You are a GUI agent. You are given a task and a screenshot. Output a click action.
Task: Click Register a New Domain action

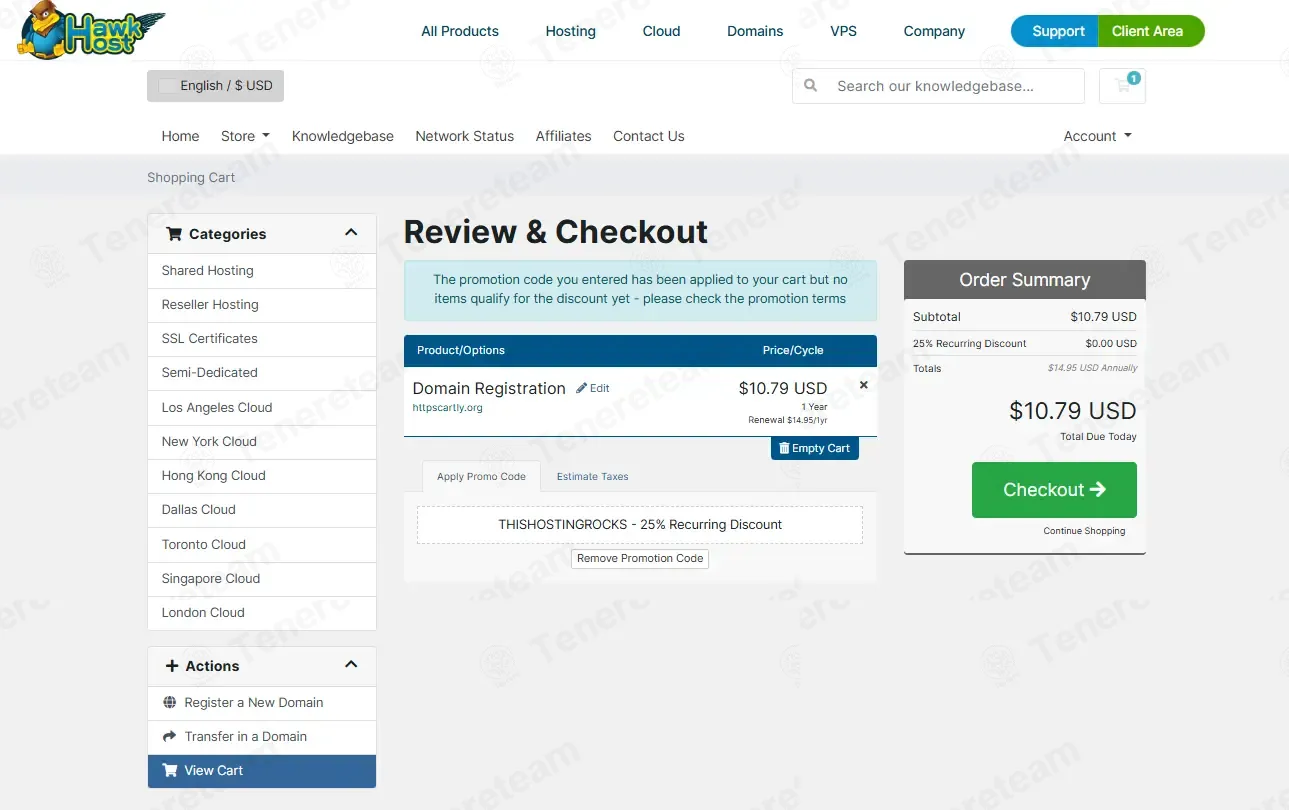click(262, 703)
